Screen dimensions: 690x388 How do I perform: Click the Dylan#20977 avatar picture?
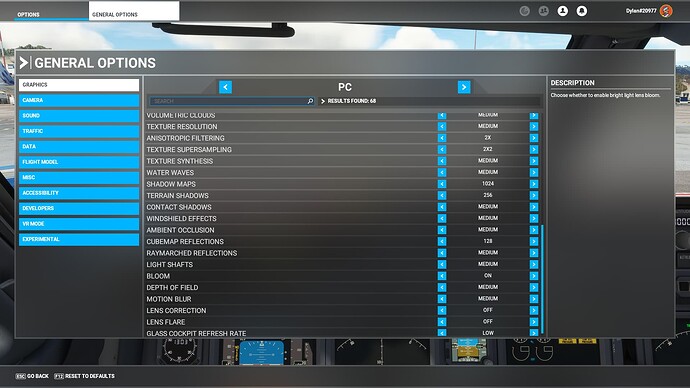click(x=666, y=11)
